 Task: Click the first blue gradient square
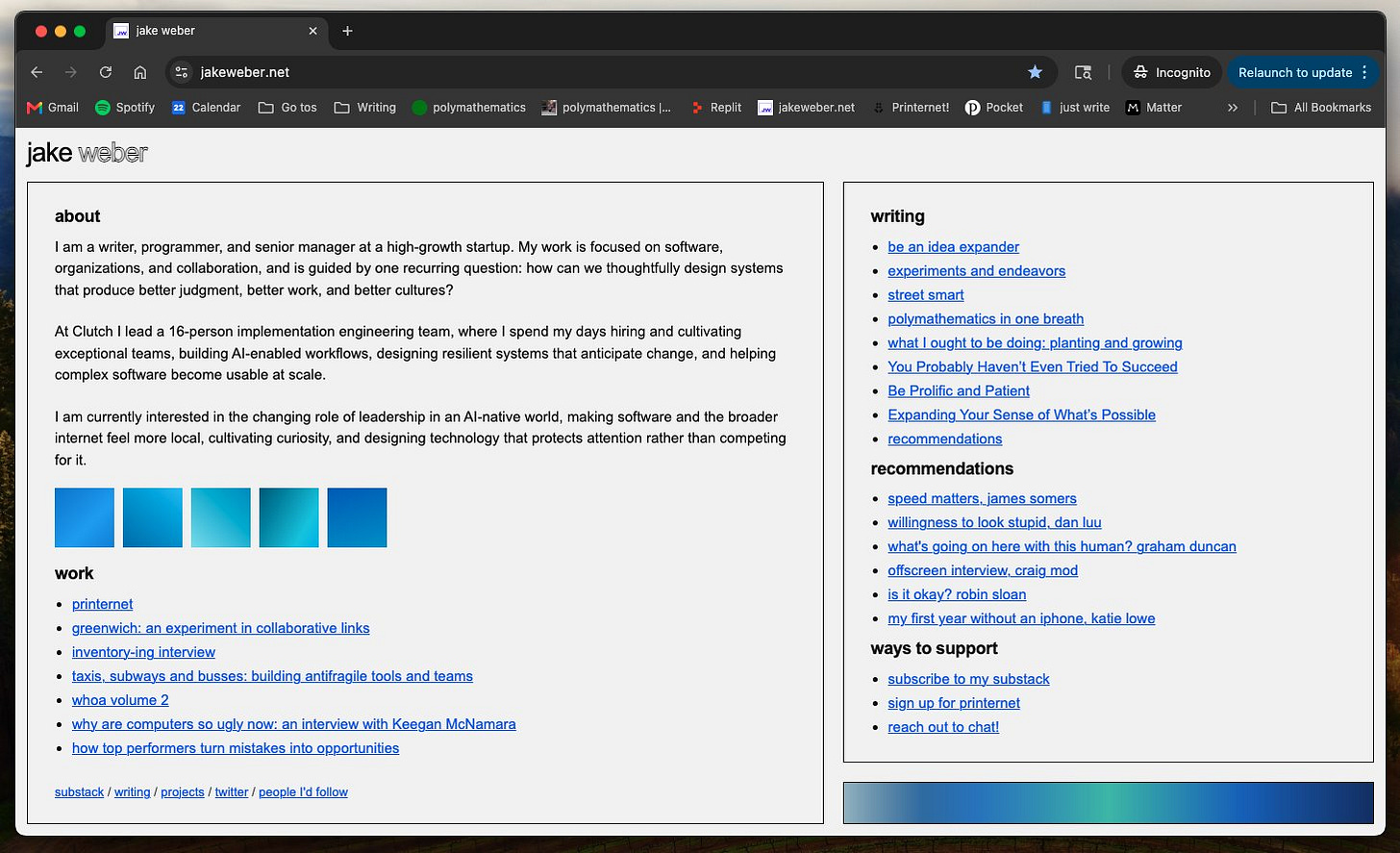tap(85, 517)
